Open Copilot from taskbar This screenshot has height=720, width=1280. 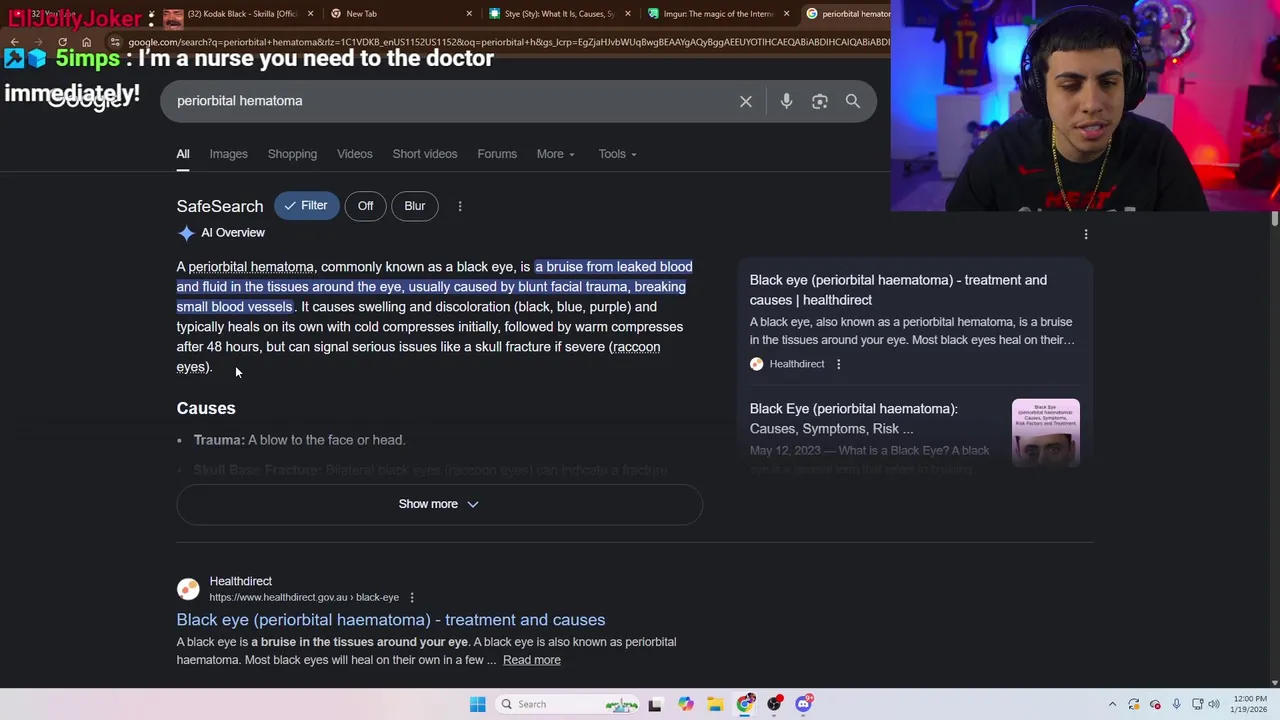[685, 704]
